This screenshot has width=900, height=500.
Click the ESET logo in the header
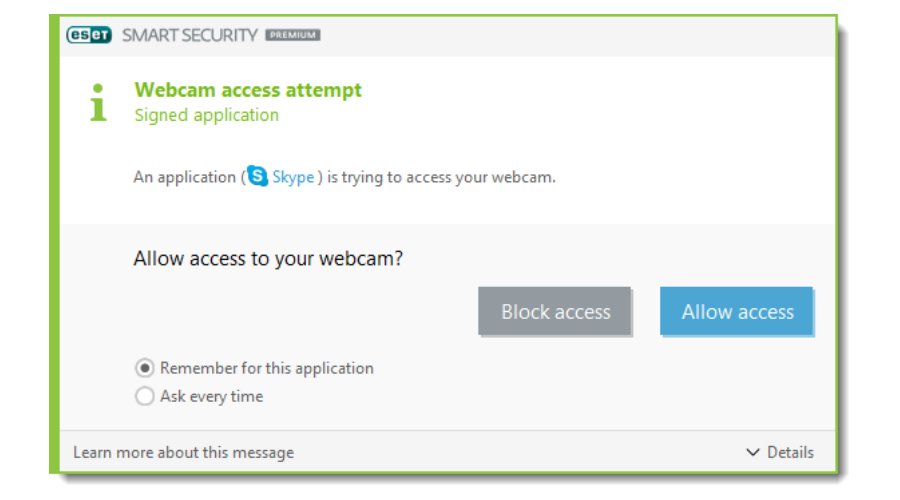click(90, 35)
